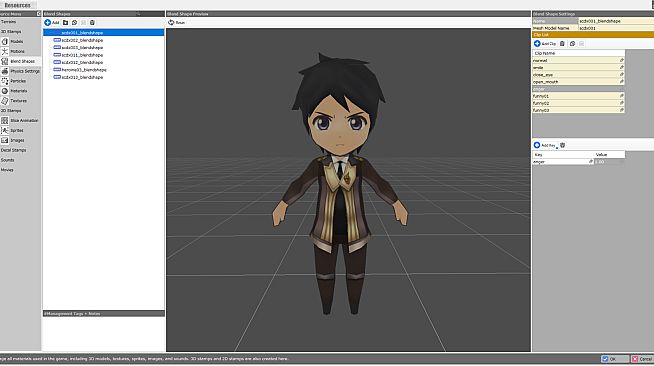This screenshot has width=654, height=366.
Task: Select scdx012_blendshape in the list
Action: [82, 63]
